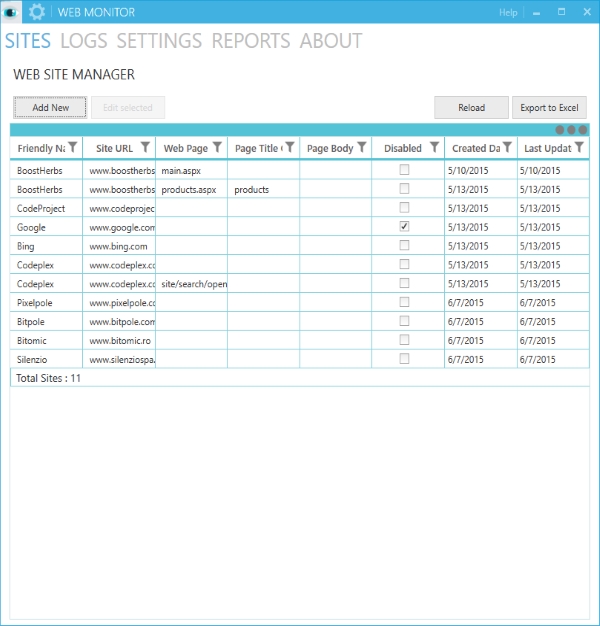Switch to the ABOUT tab
The height and width of the screenshot is (626, 600).
point(331,41)
